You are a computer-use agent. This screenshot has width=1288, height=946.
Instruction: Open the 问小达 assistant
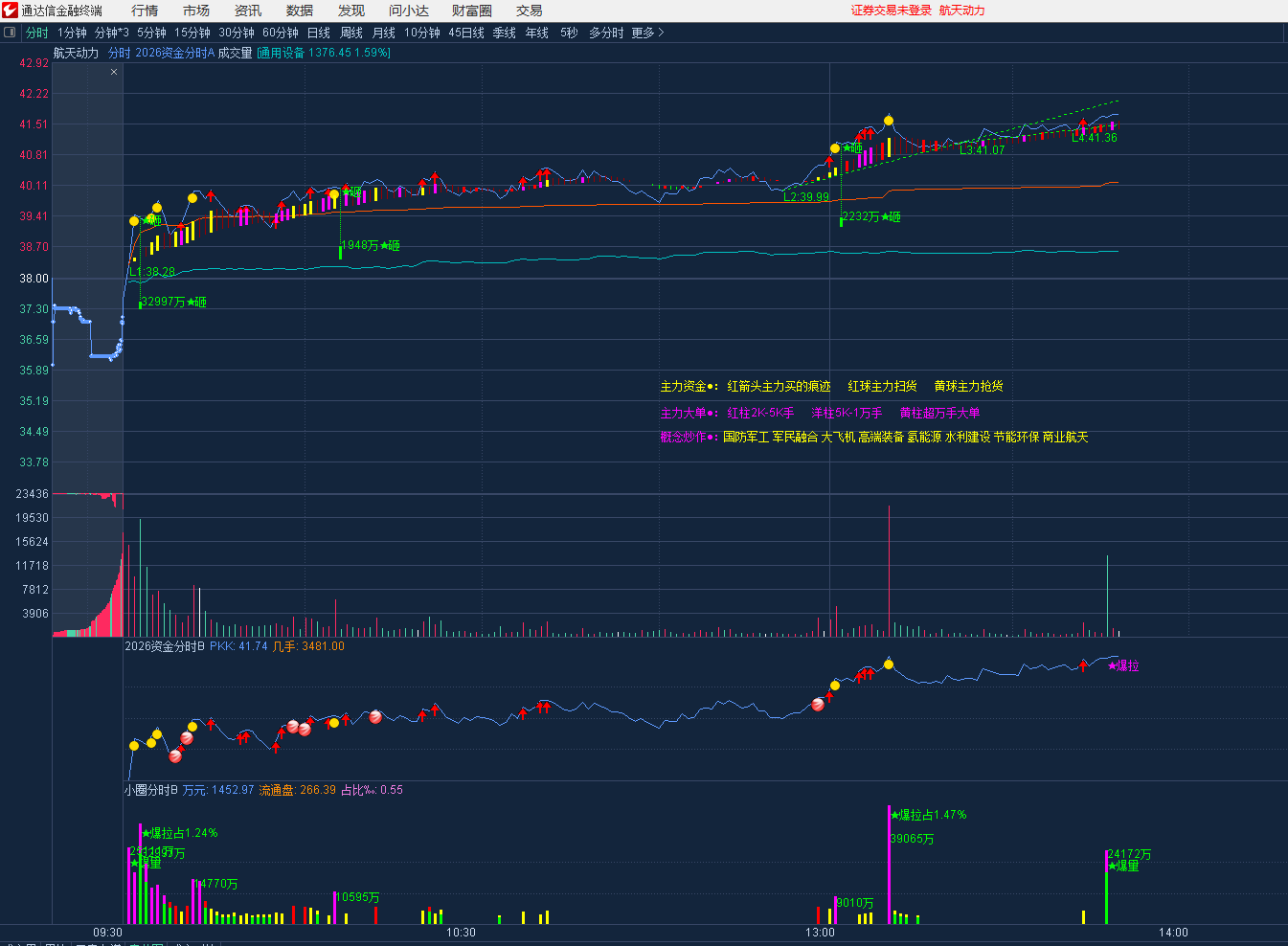[409, 11]
